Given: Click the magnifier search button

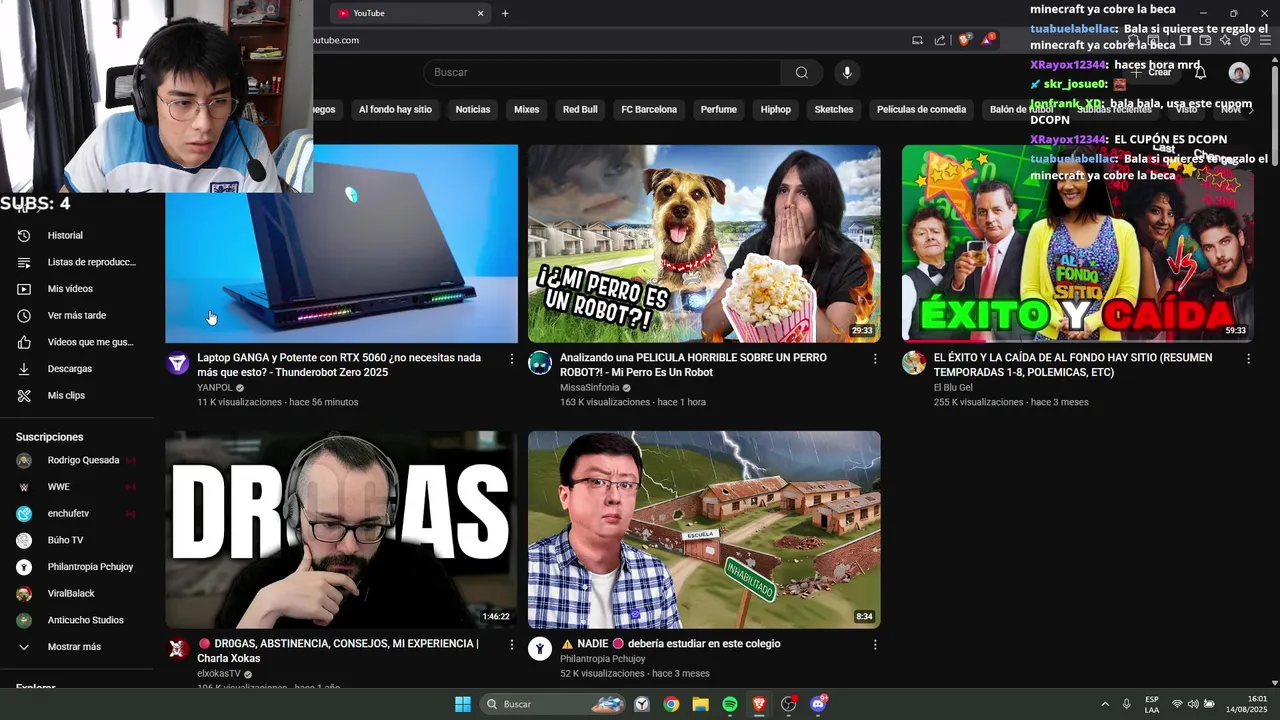Looking at the screenshot, I should 802,72.
